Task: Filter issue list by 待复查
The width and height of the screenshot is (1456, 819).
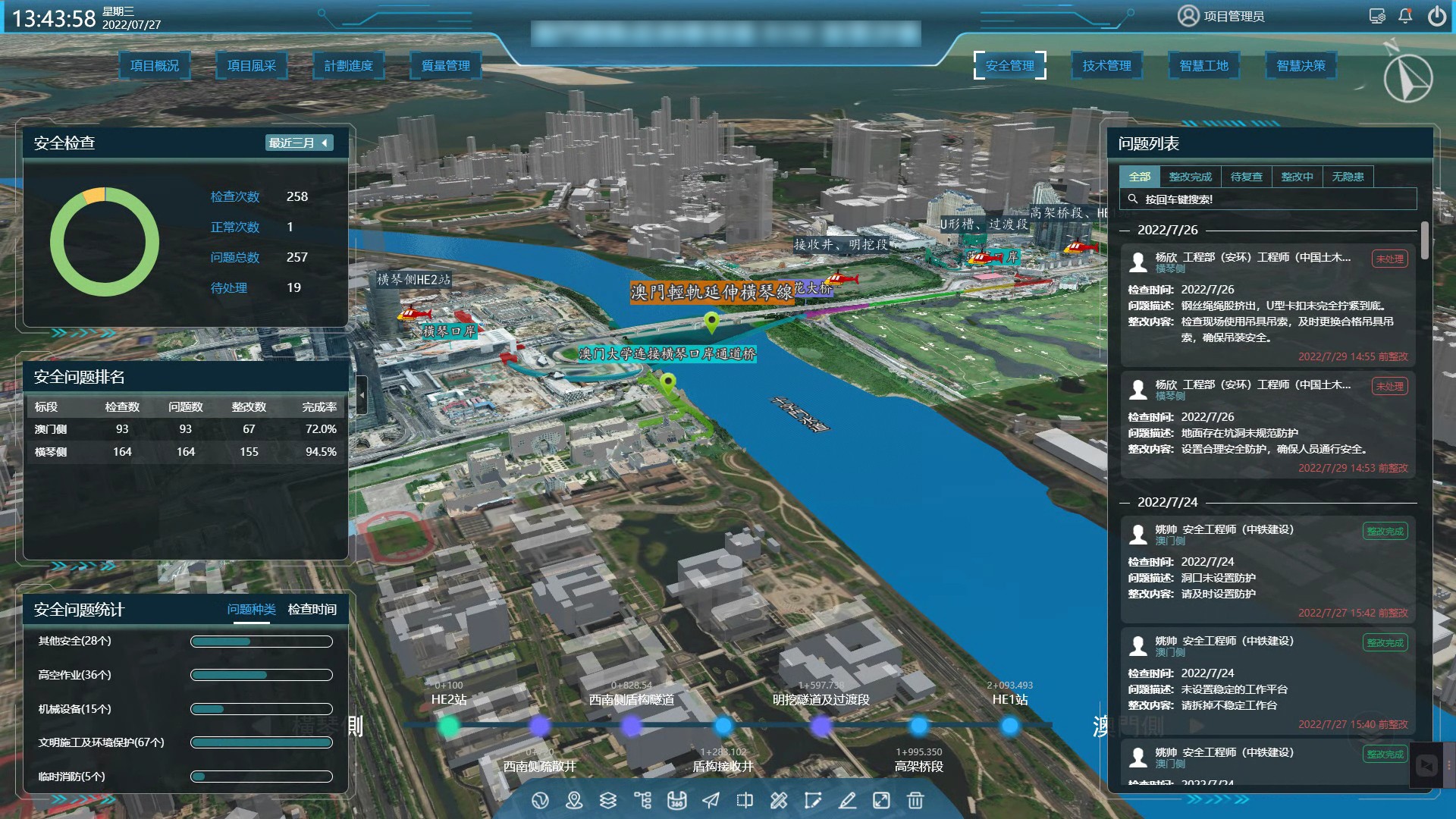Action: tap(1246, 177)
